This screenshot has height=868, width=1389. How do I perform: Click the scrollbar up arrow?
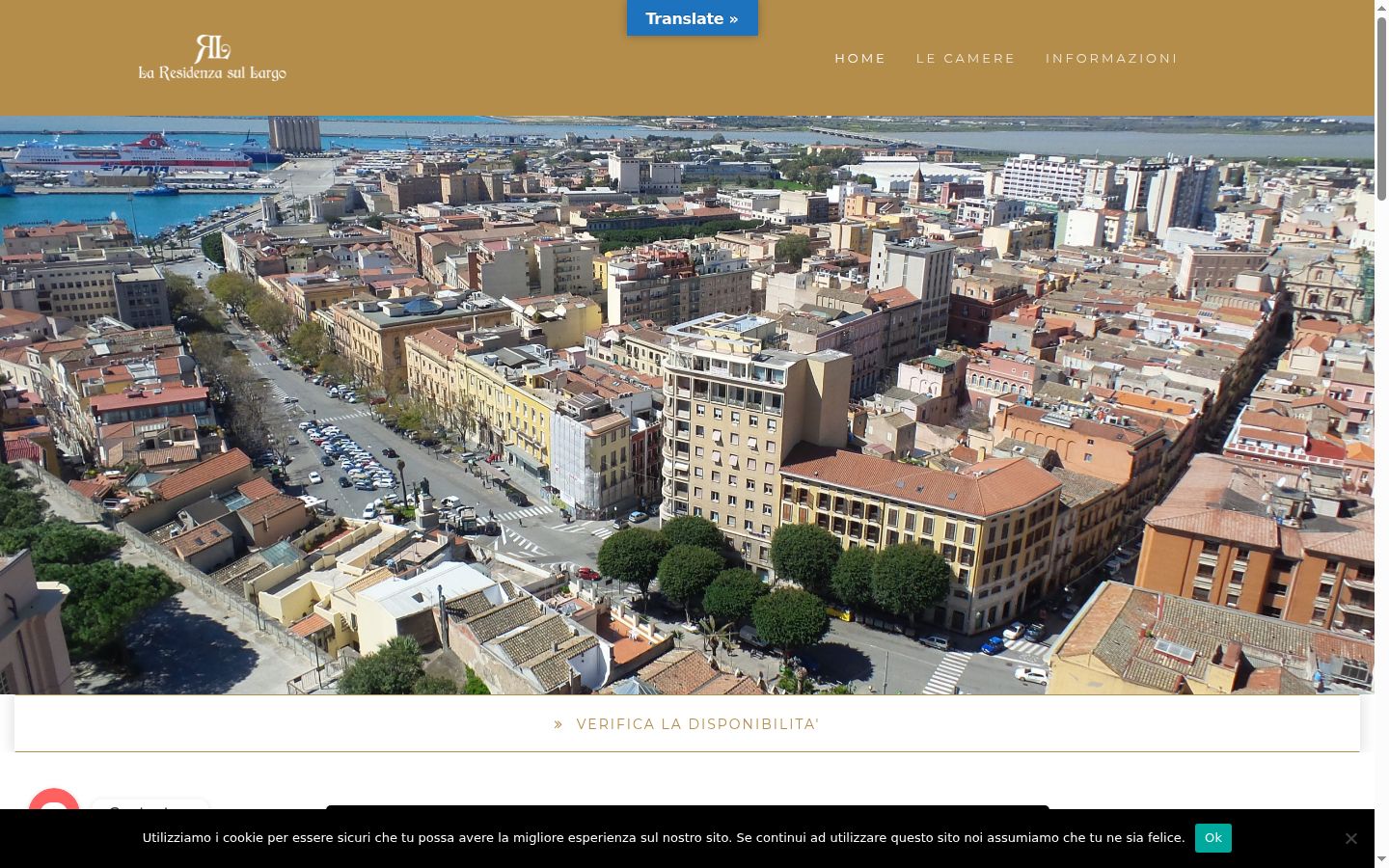1381,7
